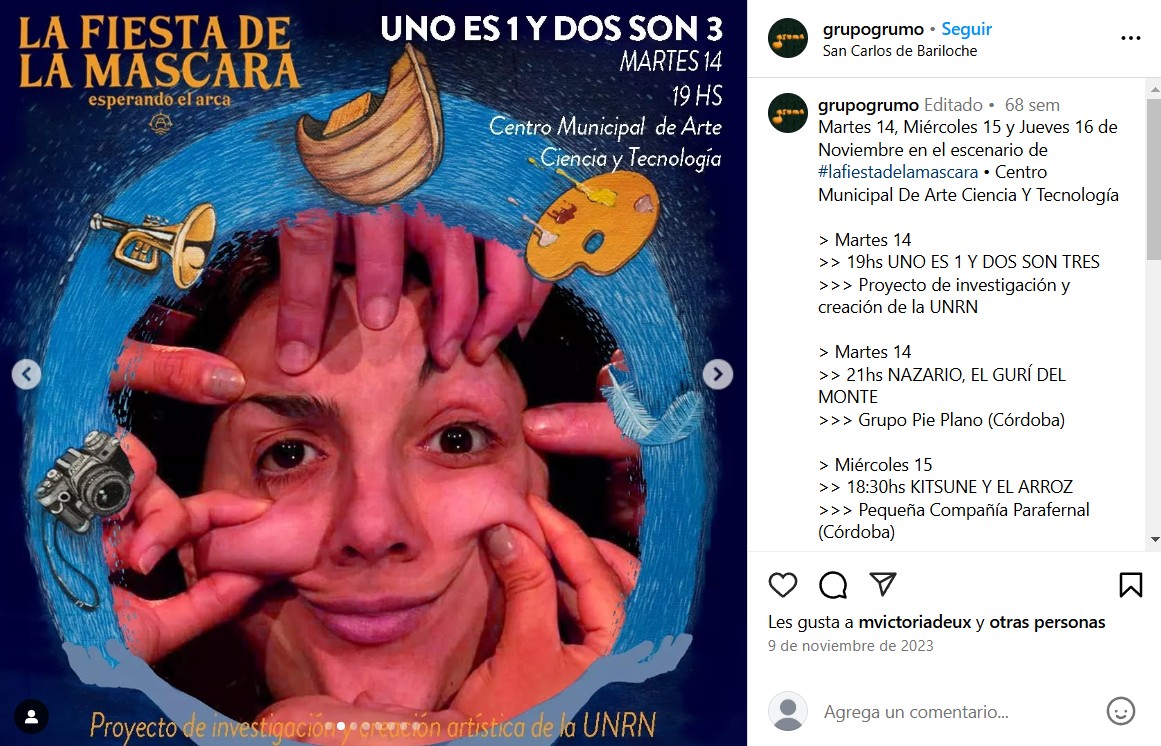The width and height of the screenshot is (1161, 746).
Task: Click grupogrumo profile picture in header
Action: point(788,38)
